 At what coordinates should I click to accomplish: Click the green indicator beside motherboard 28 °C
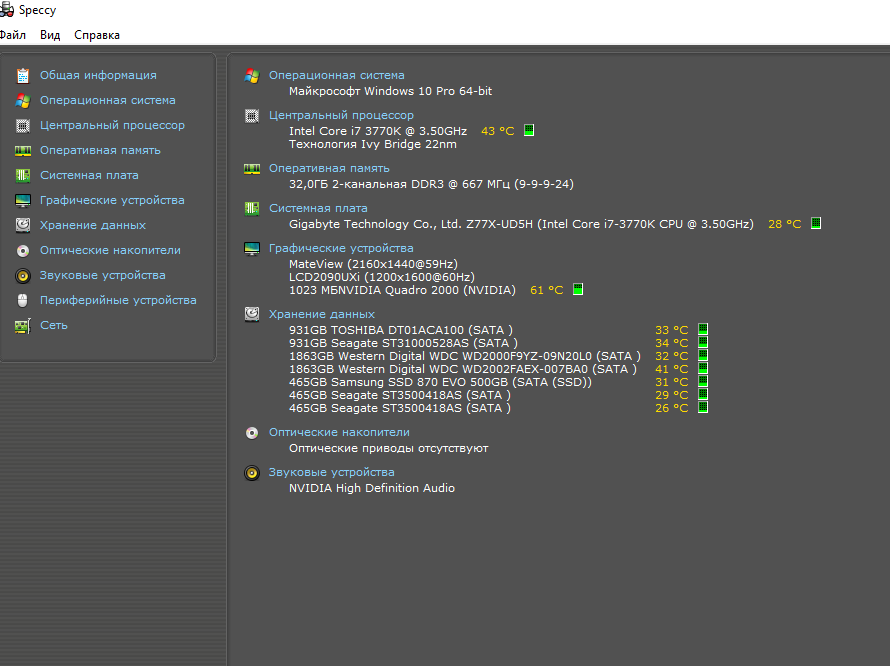click(x=816, y=223)
